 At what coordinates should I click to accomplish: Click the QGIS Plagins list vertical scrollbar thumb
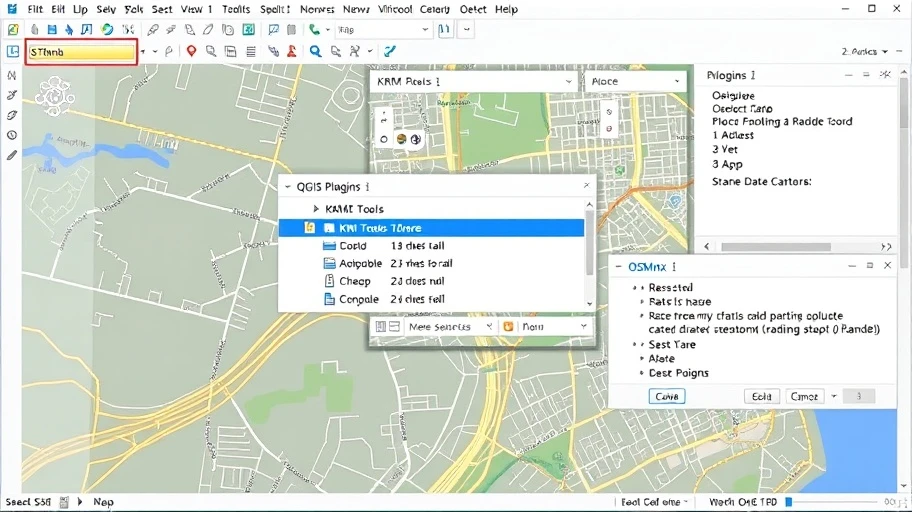589,243
